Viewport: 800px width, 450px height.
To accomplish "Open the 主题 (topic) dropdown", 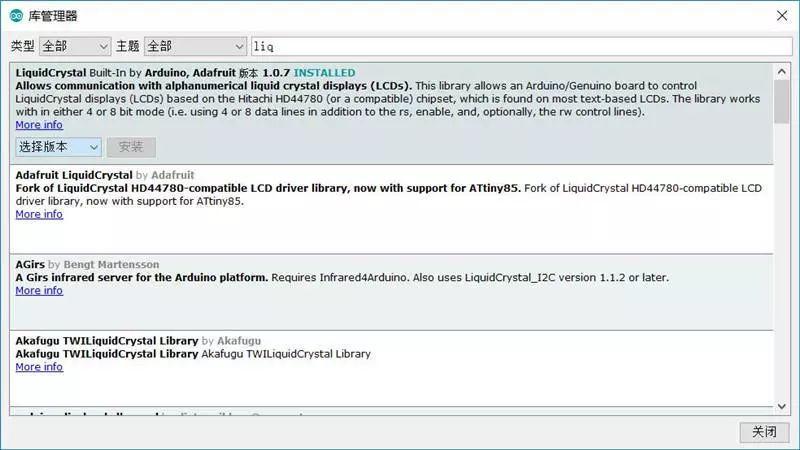I will point(195,46).
